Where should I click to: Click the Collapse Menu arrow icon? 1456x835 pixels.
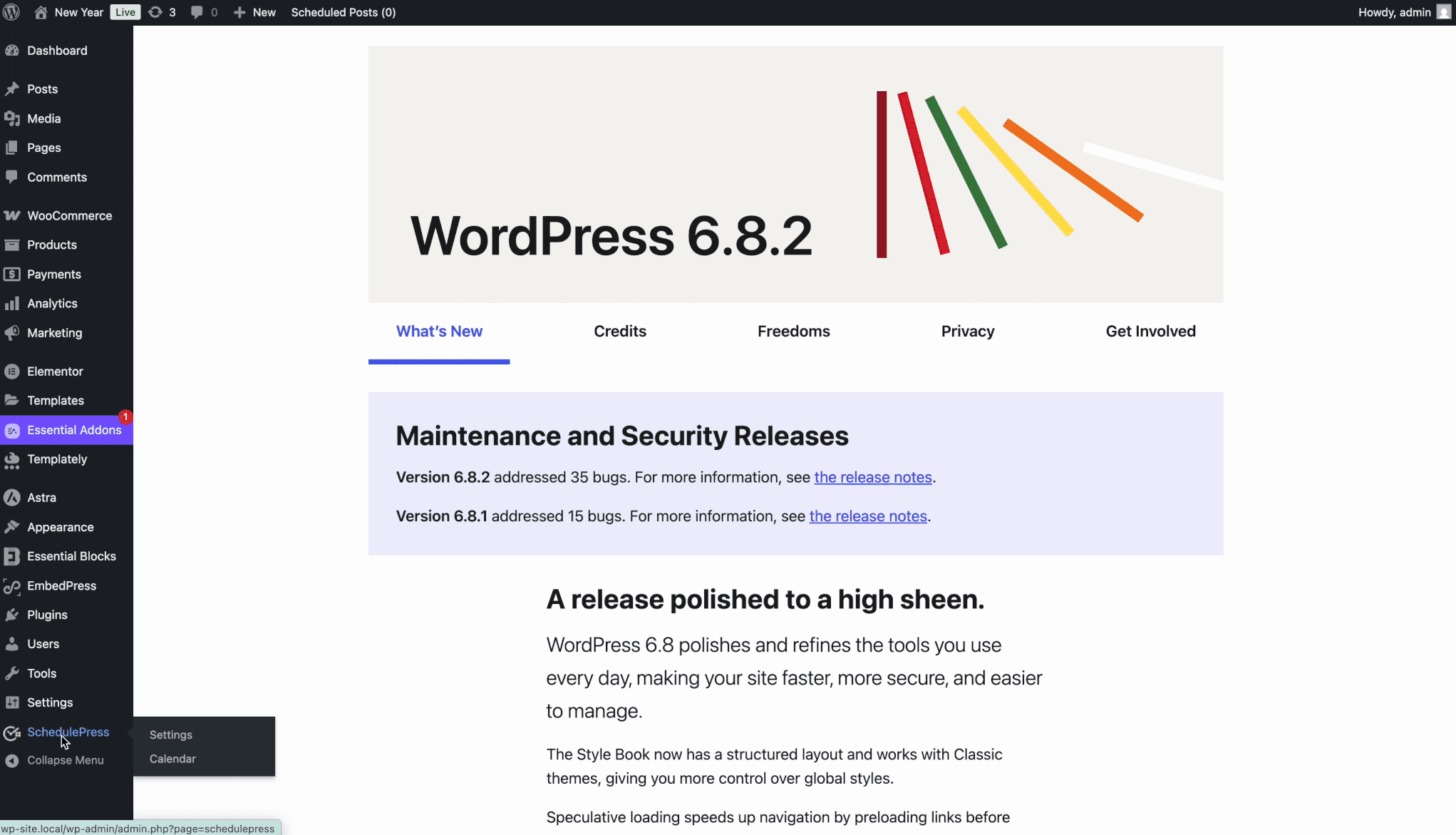pyautogui.click(x=12, y=761)
